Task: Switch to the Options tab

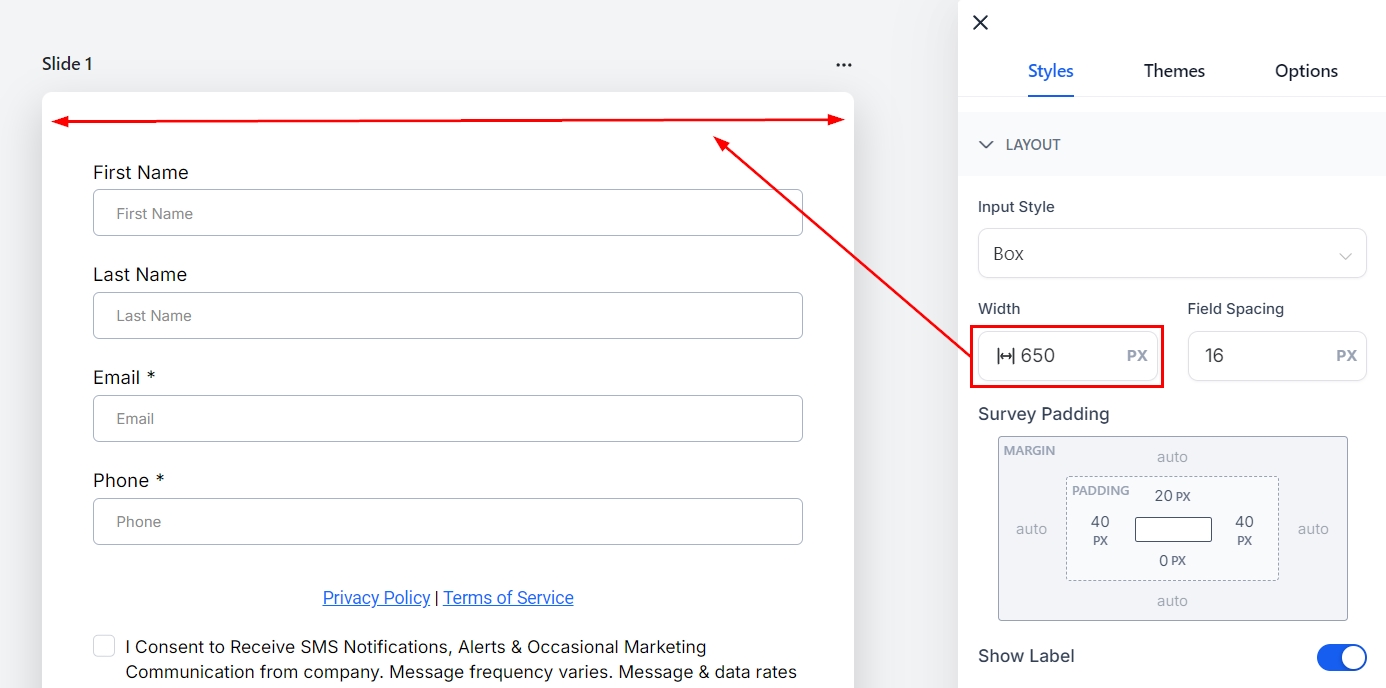Action: pos(1305,71)
